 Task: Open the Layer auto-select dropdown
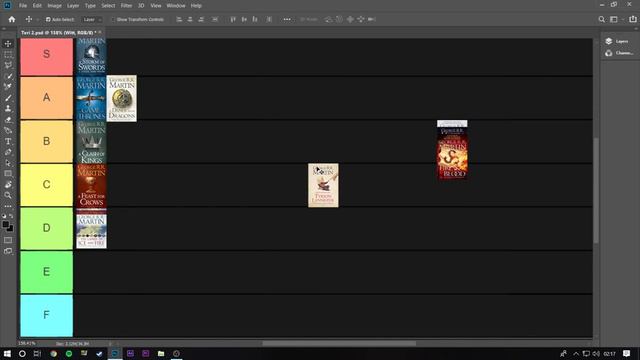92,19
